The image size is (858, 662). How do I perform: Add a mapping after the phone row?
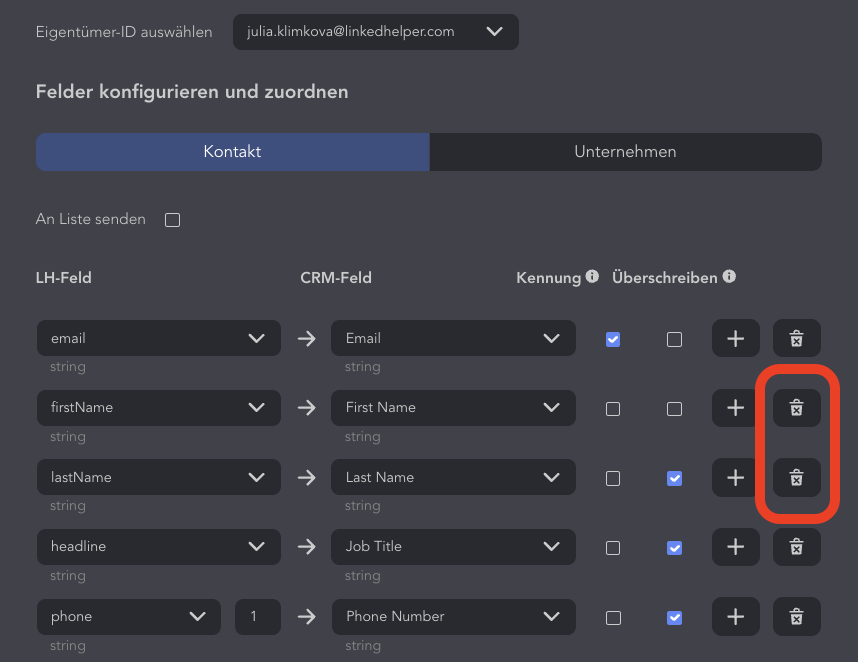[735, 617]
